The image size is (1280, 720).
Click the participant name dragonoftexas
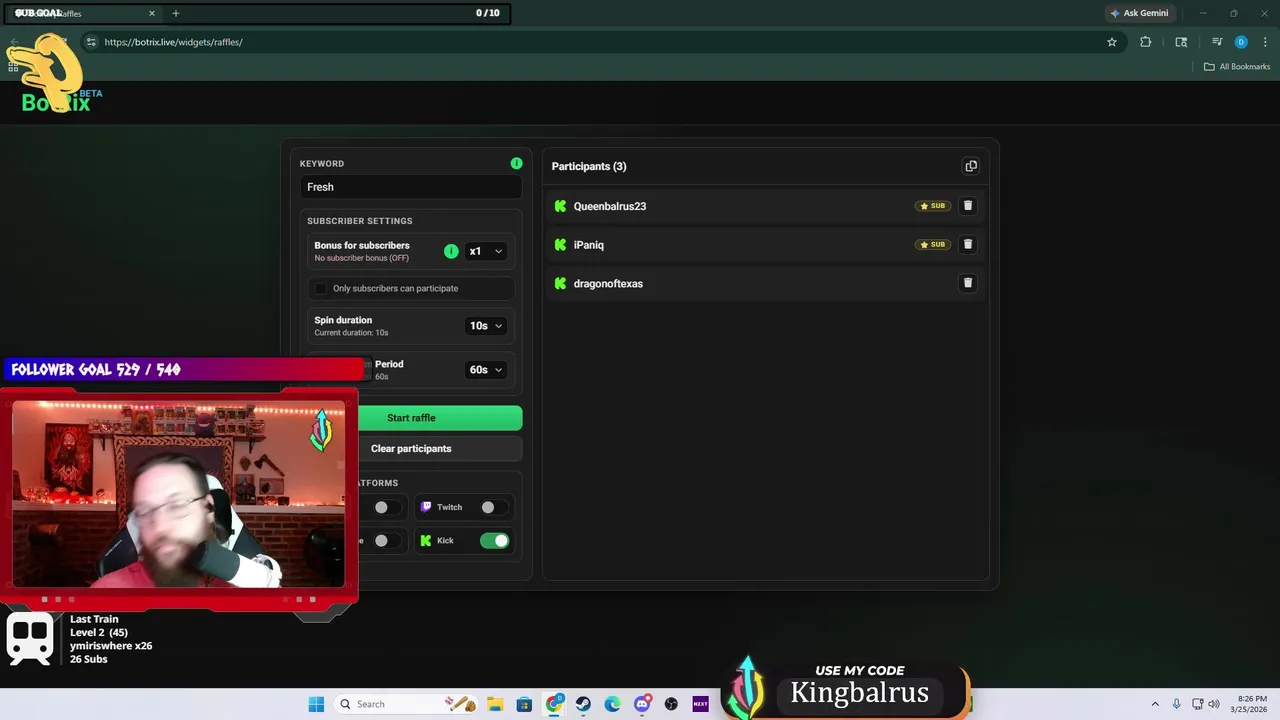(x=608, y=284)
